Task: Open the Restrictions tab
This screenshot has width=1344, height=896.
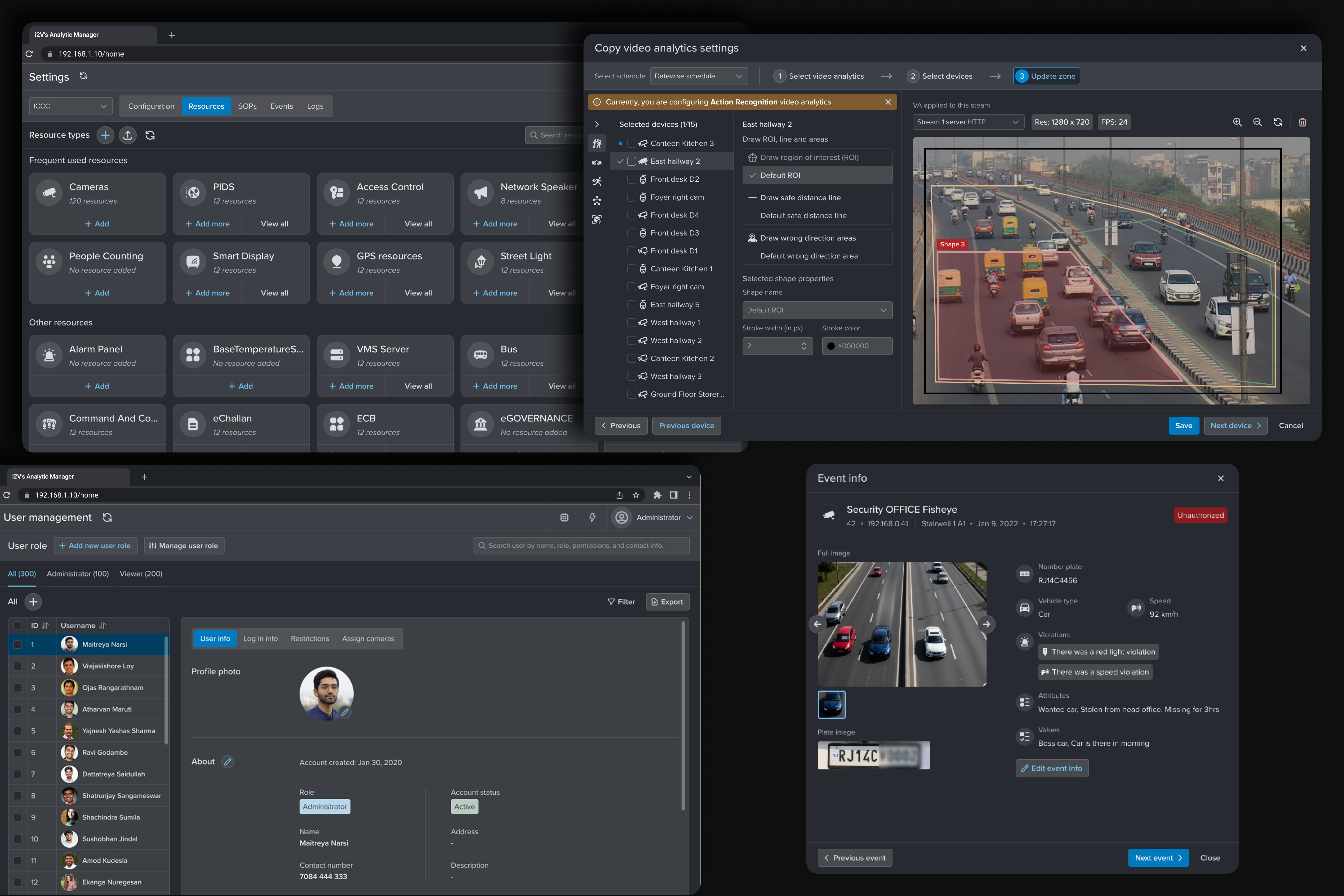Action: click(310, 638)
